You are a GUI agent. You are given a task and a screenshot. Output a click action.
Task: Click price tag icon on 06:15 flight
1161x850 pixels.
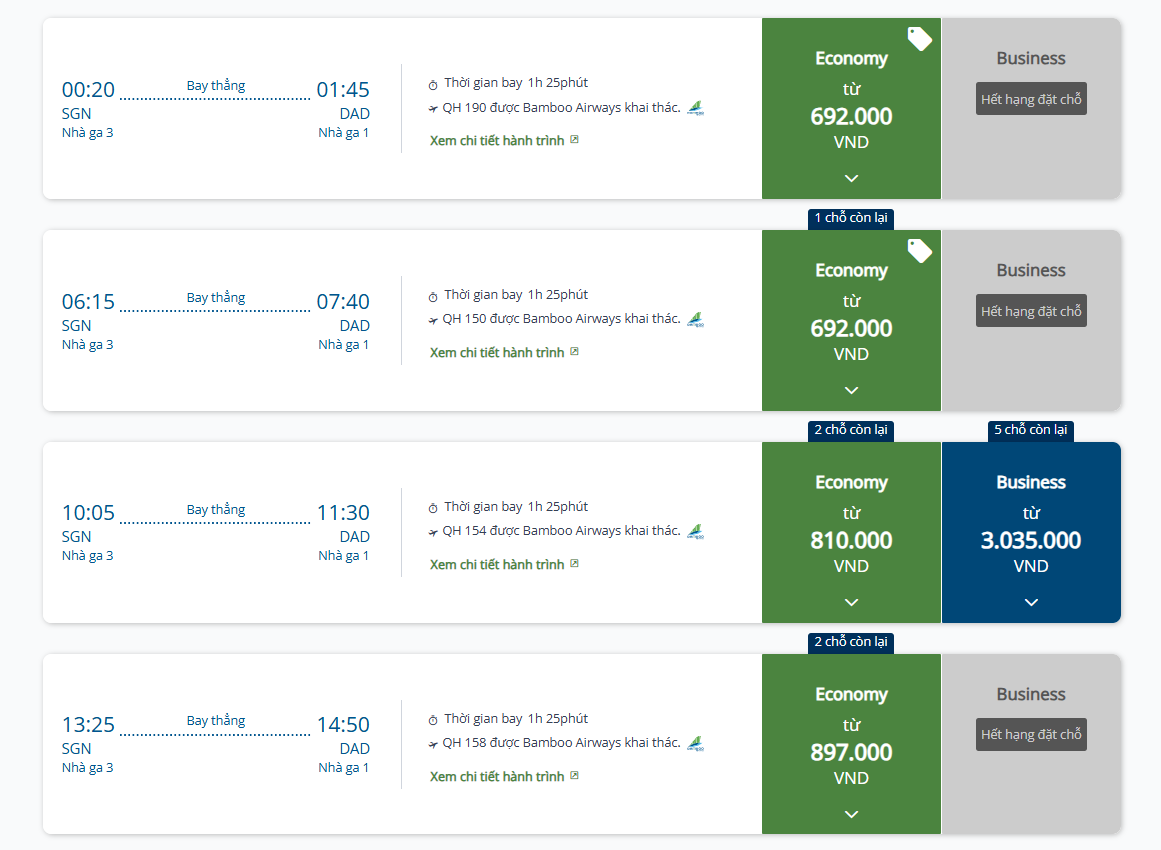[x=919, y=251]
